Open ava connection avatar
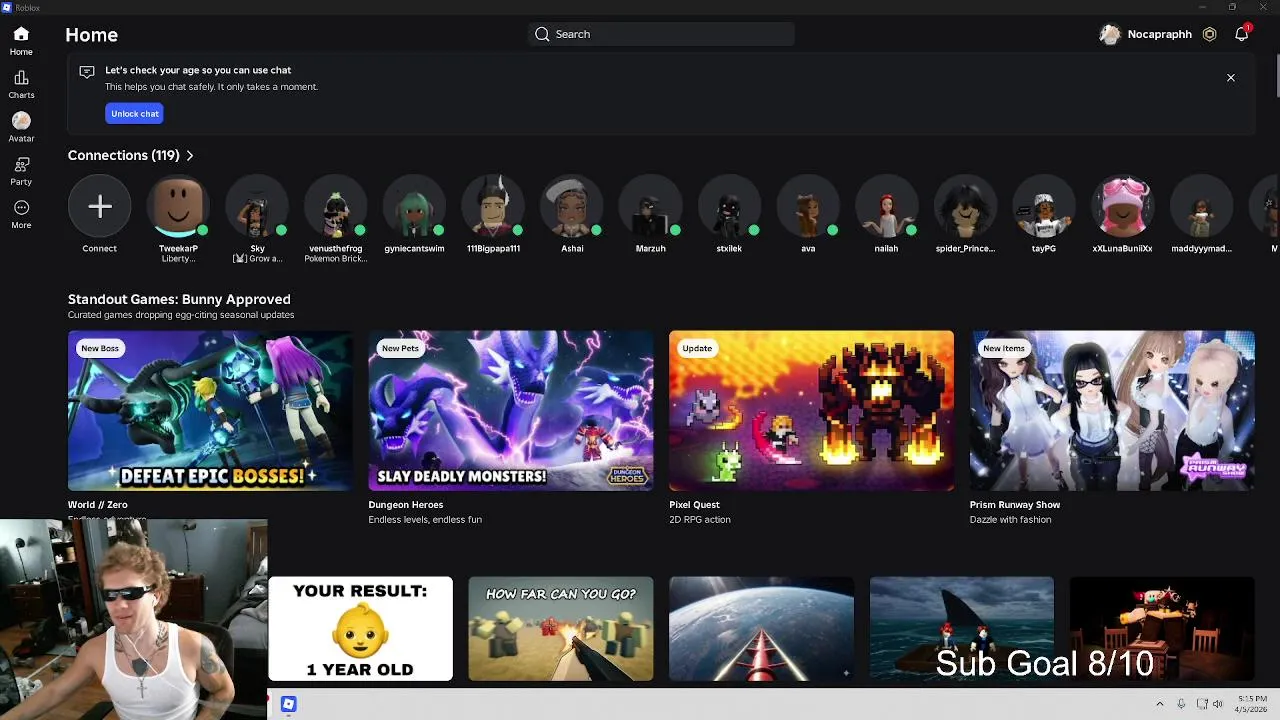The width and height of the screenshot is (1280, 720). [808, 206]
